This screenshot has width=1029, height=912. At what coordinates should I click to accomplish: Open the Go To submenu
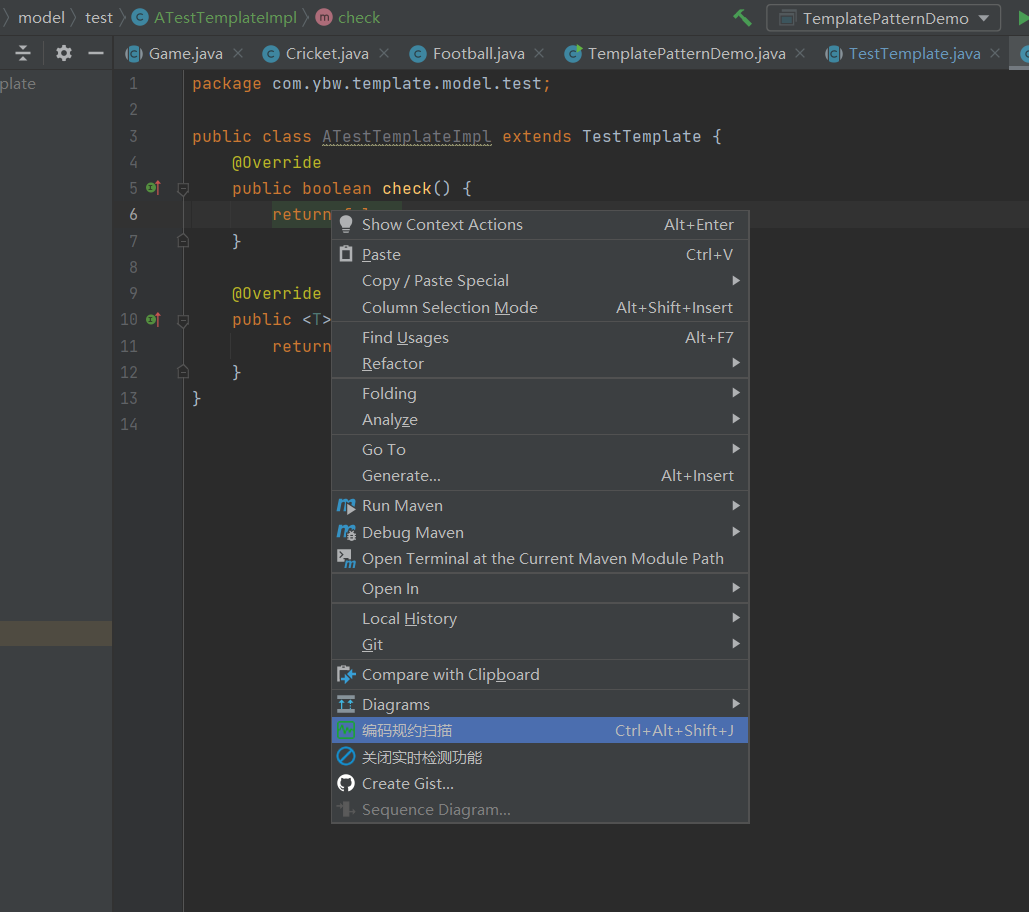(x=540, y=449)
